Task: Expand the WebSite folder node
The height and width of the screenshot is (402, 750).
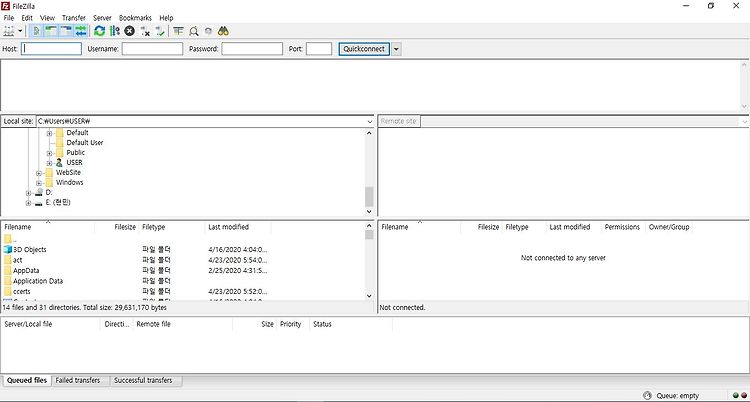Action: pos(39,173)
